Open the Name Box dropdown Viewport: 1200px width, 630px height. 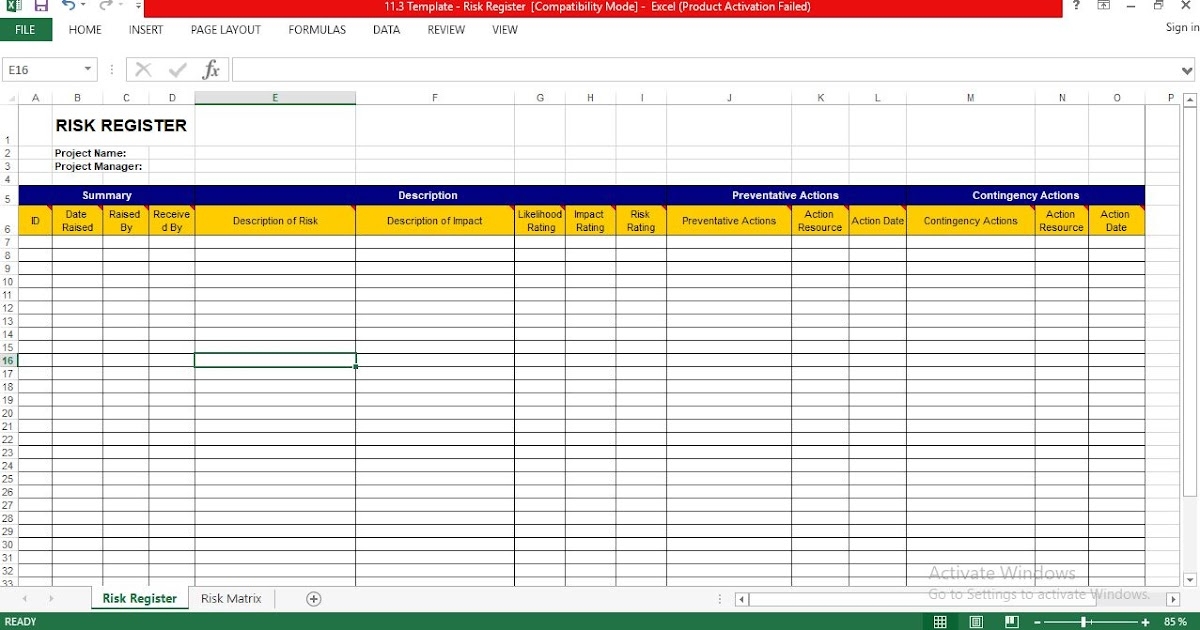pos(87,69)
